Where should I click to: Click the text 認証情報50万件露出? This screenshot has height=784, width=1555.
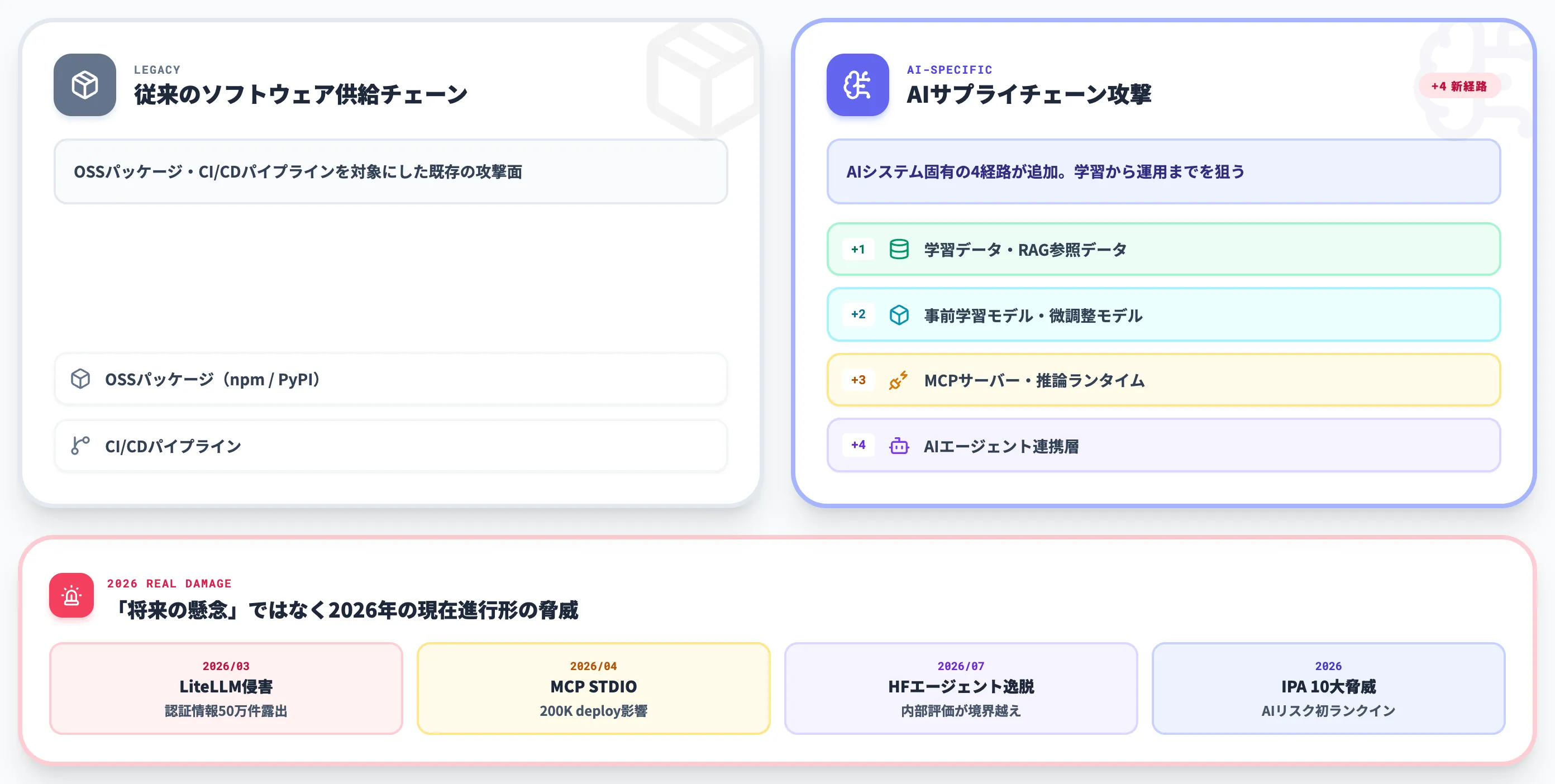(x=226, y=710)
